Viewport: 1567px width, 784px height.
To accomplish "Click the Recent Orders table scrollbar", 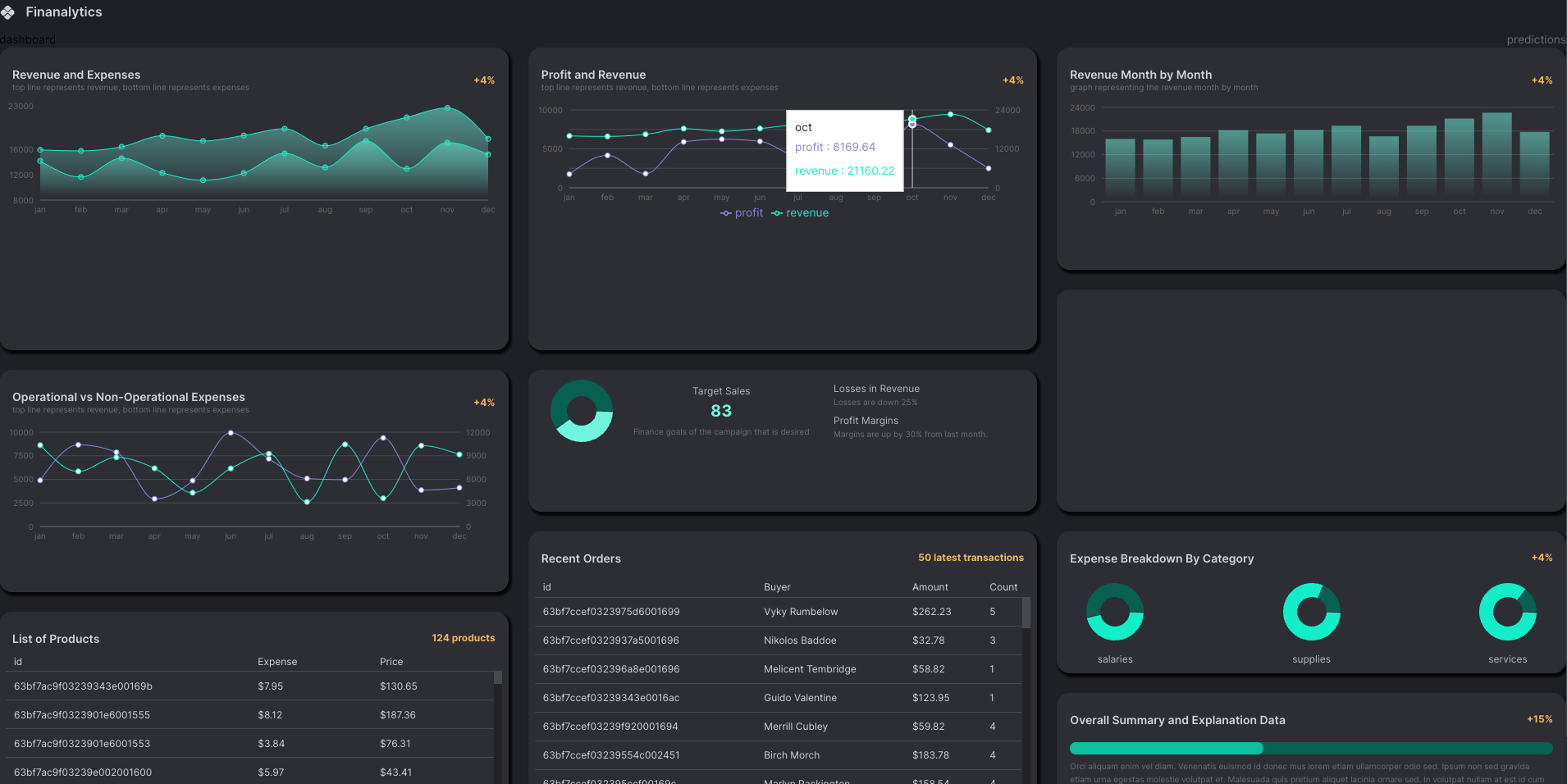I will pyautogui.click(x=1026, y=613).
